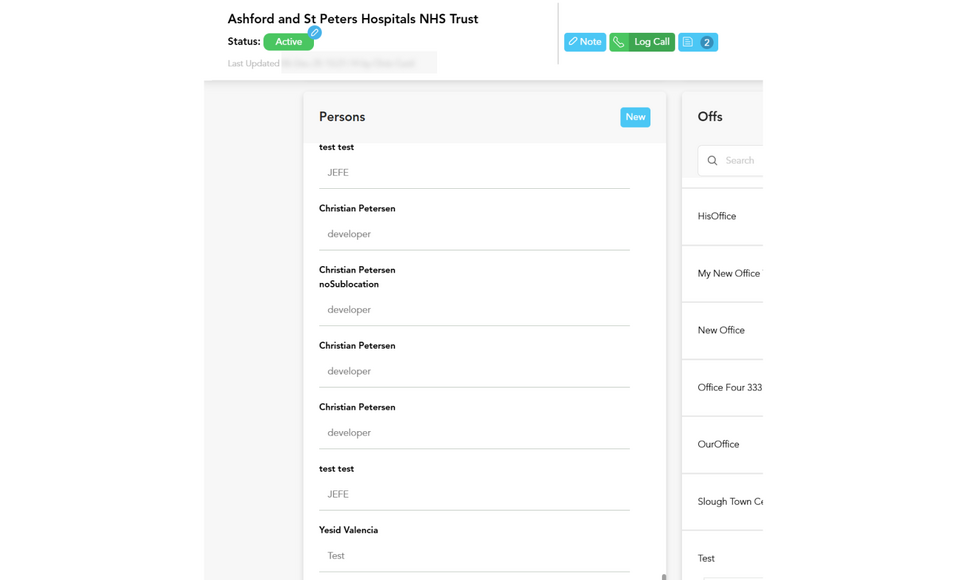
Task: Open the Slough Town office entry
Action: point(722,502)
